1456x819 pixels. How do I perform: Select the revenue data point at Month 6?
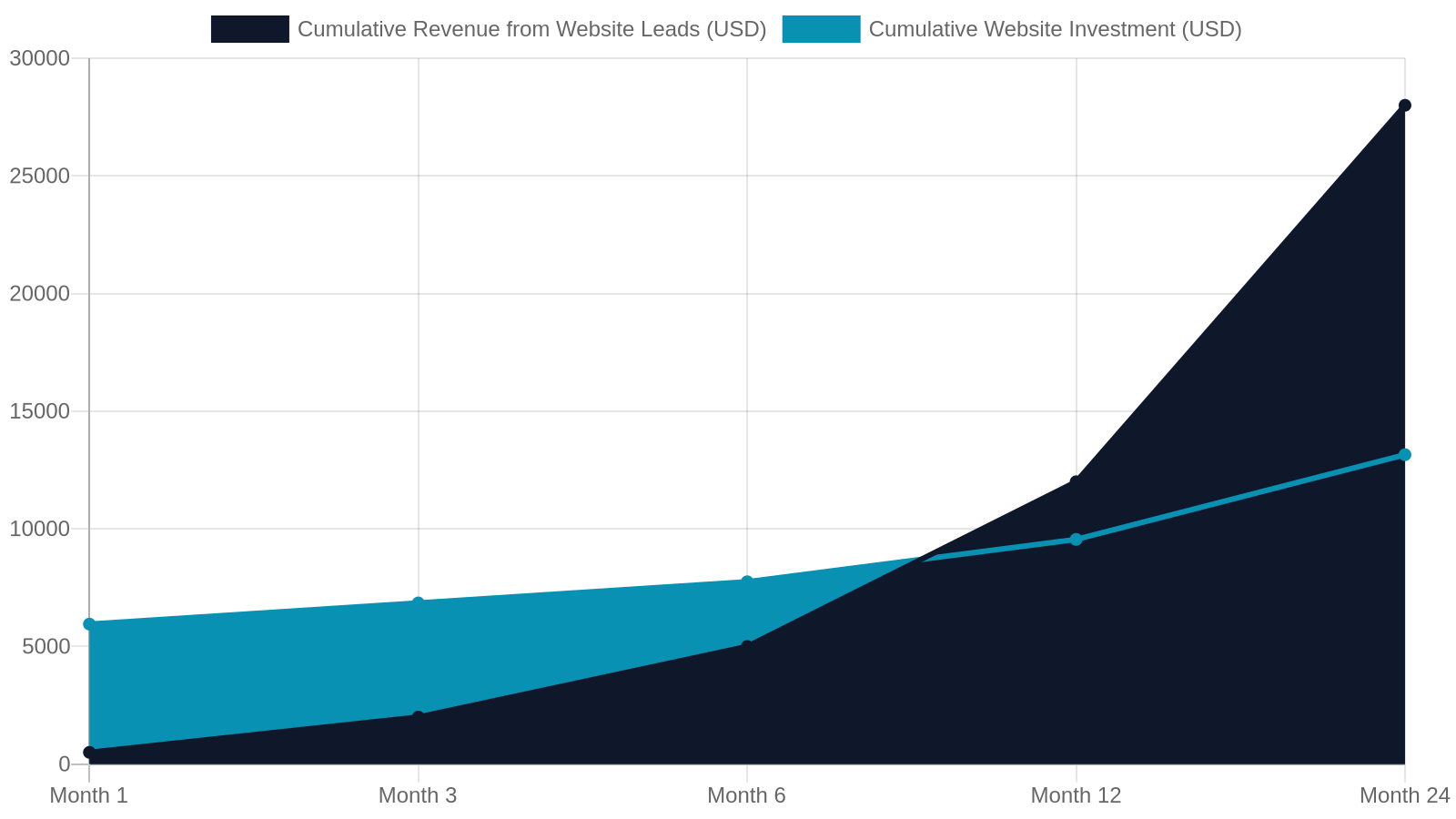point(747,646)
